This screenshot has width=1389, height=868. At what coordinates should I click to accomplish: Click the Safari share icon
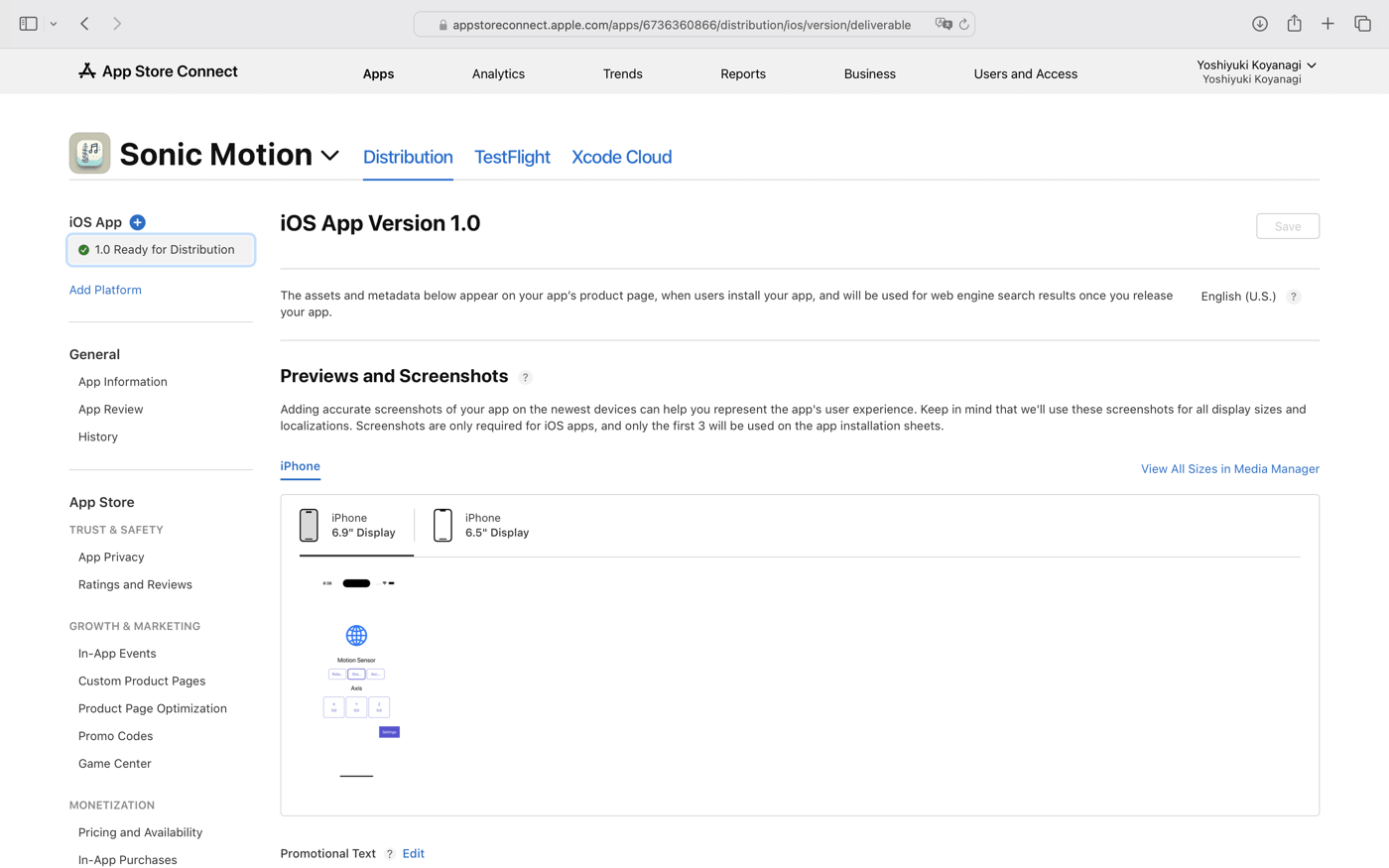click(1293, 23)
